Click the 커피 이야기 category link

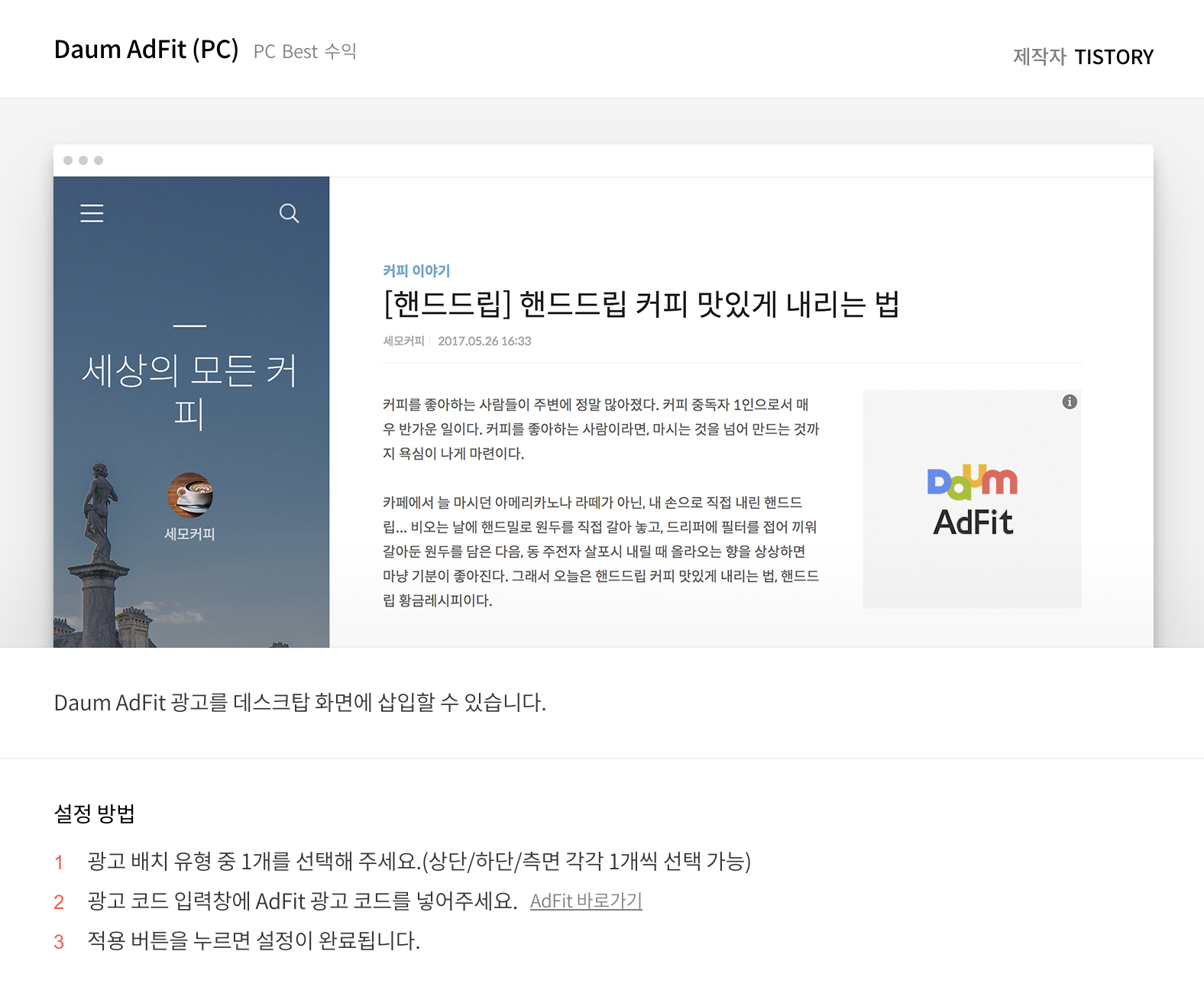416,270
